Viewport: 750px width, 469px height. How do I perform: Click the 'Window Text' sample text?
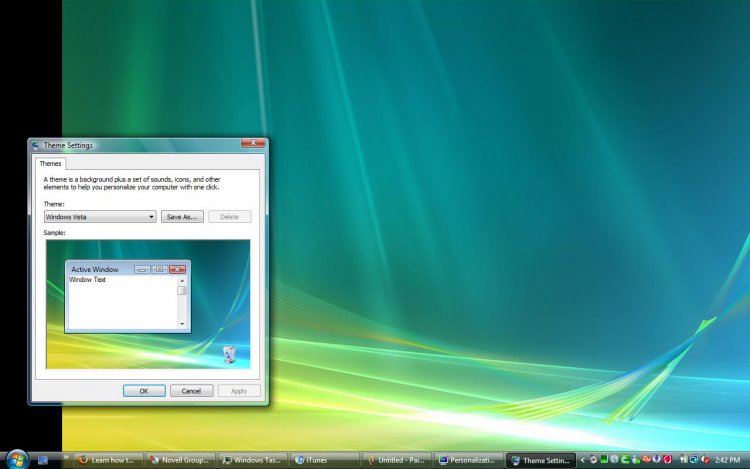(x=87, y=280)
